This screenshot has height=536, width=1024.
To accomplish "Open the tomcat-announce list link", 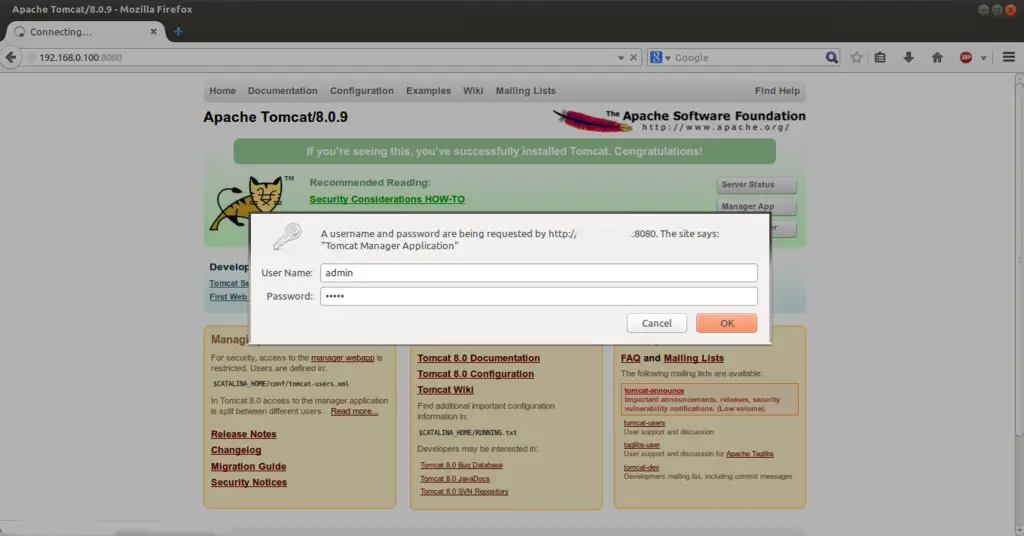I will (654, 390).
